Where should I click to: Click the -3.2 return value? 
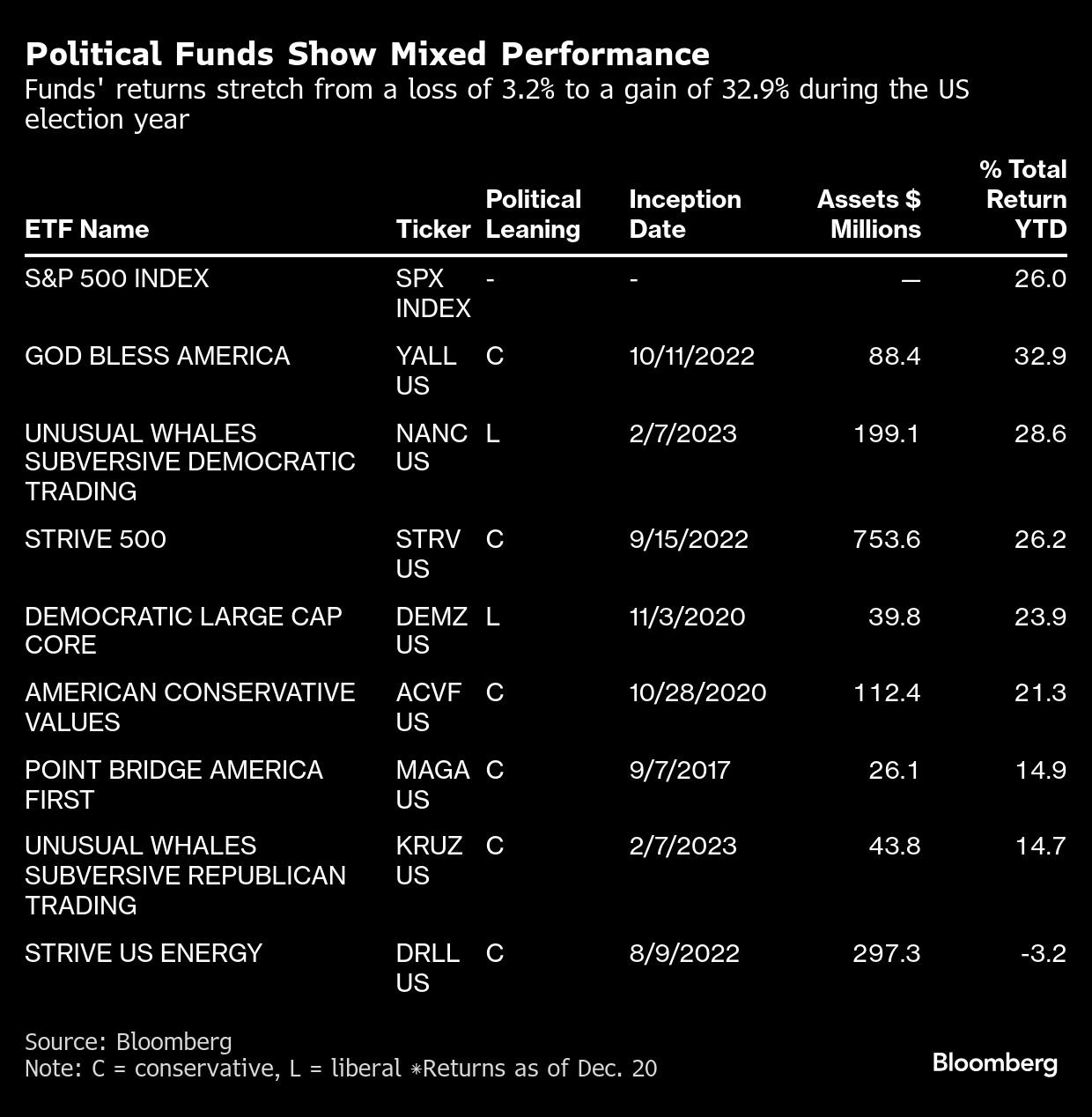pos(1044,953)
